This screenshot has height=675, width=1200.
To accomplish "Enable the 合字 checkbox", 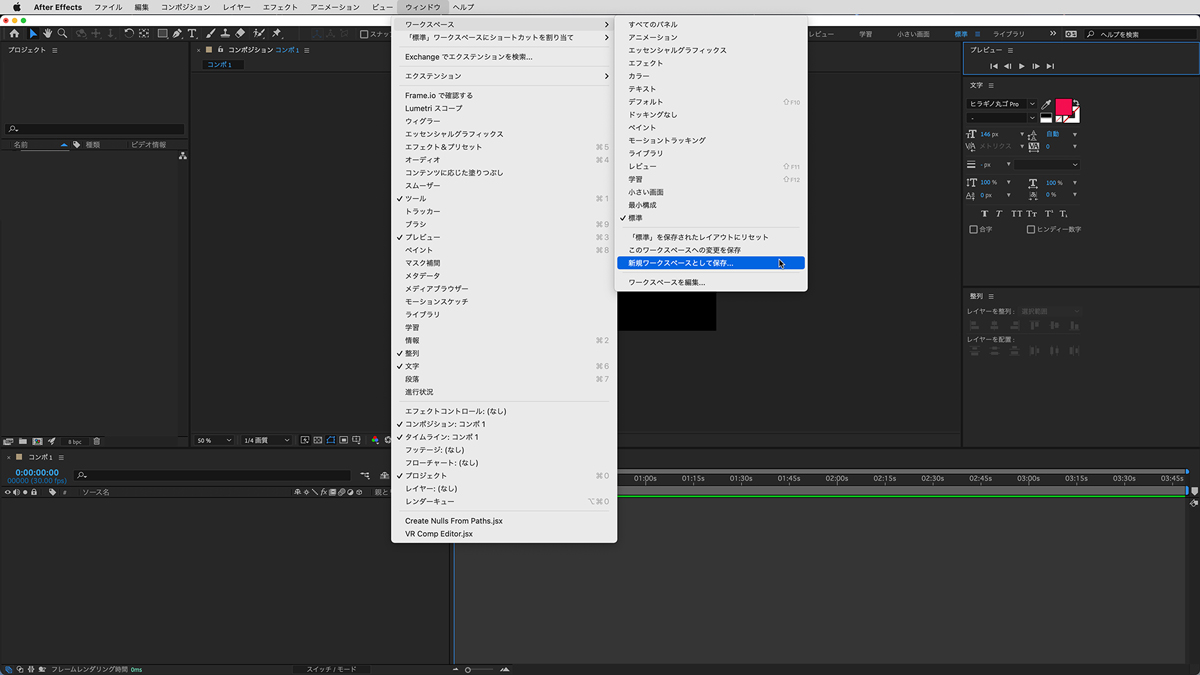I will 974,229.
